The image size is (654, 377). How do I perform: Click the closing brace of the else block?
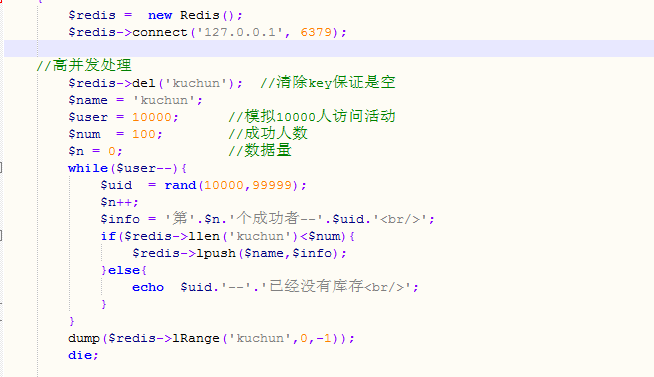click(104, 304)
